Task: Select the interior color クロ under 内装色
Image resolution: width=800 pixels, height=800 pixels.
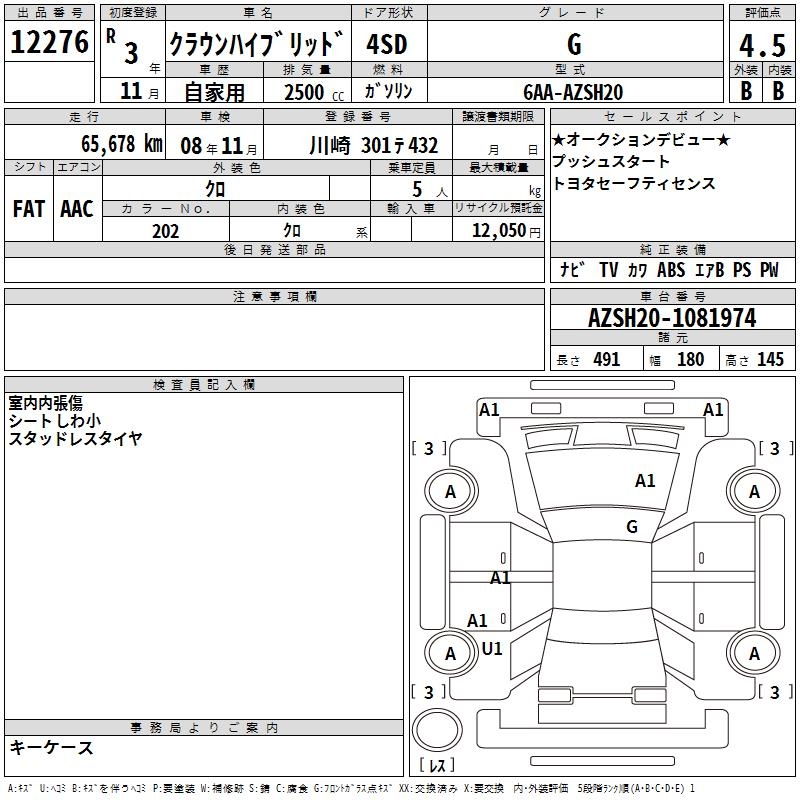Action: (x=292, y=231)
